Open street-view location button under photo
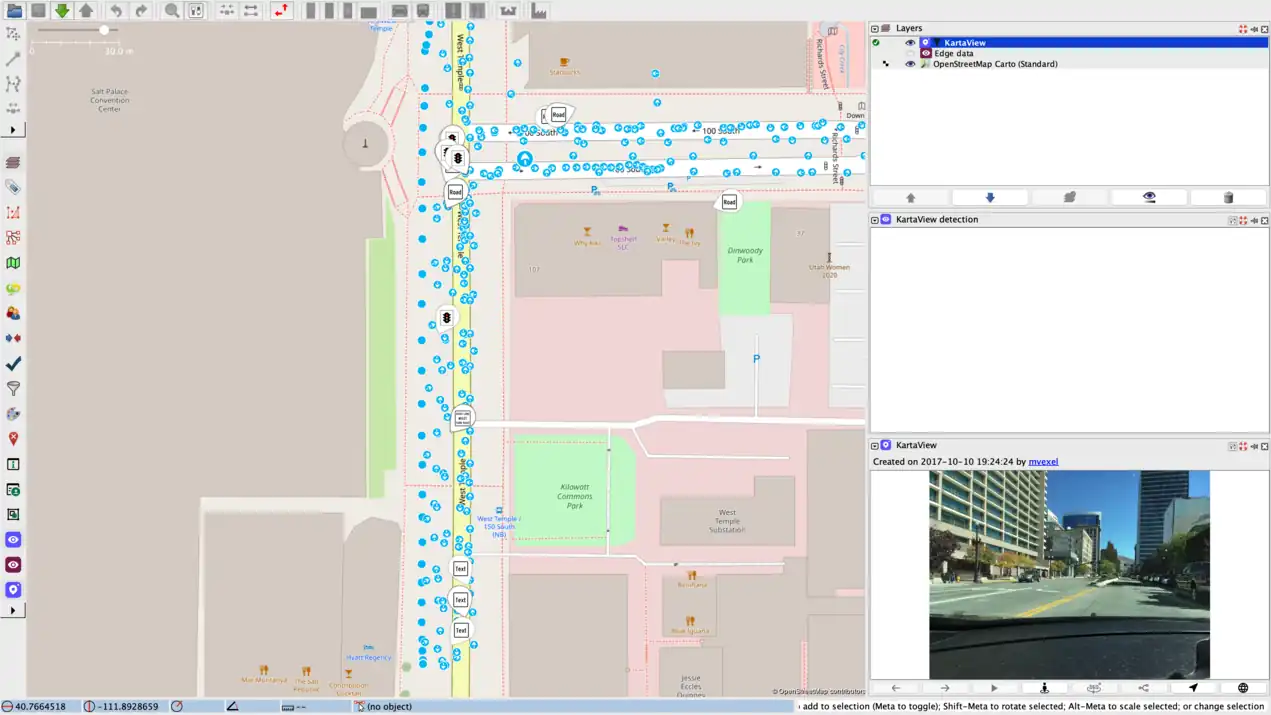 1044,688
